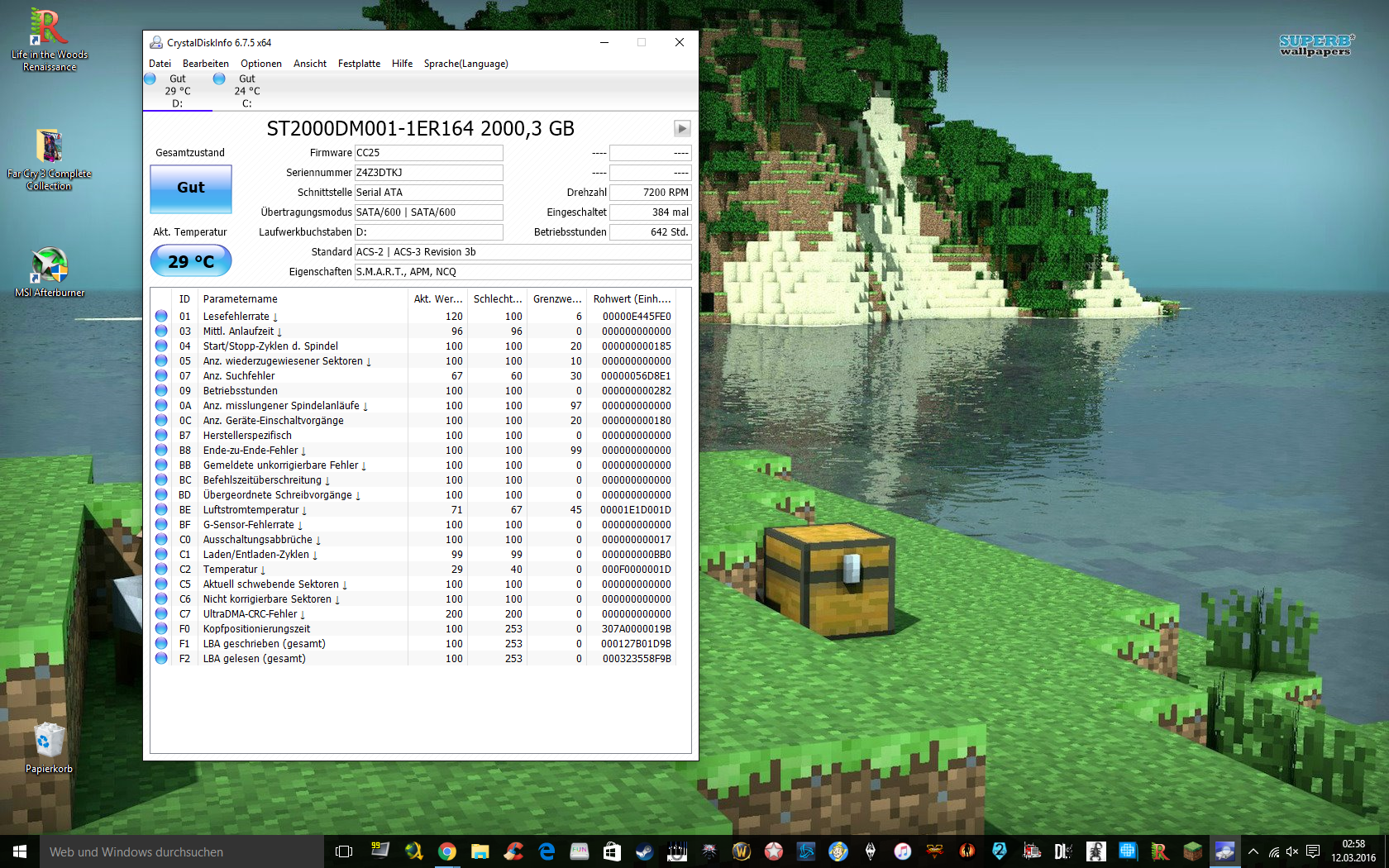Close the CrystalDiskInfo window

tap(680, 42)
